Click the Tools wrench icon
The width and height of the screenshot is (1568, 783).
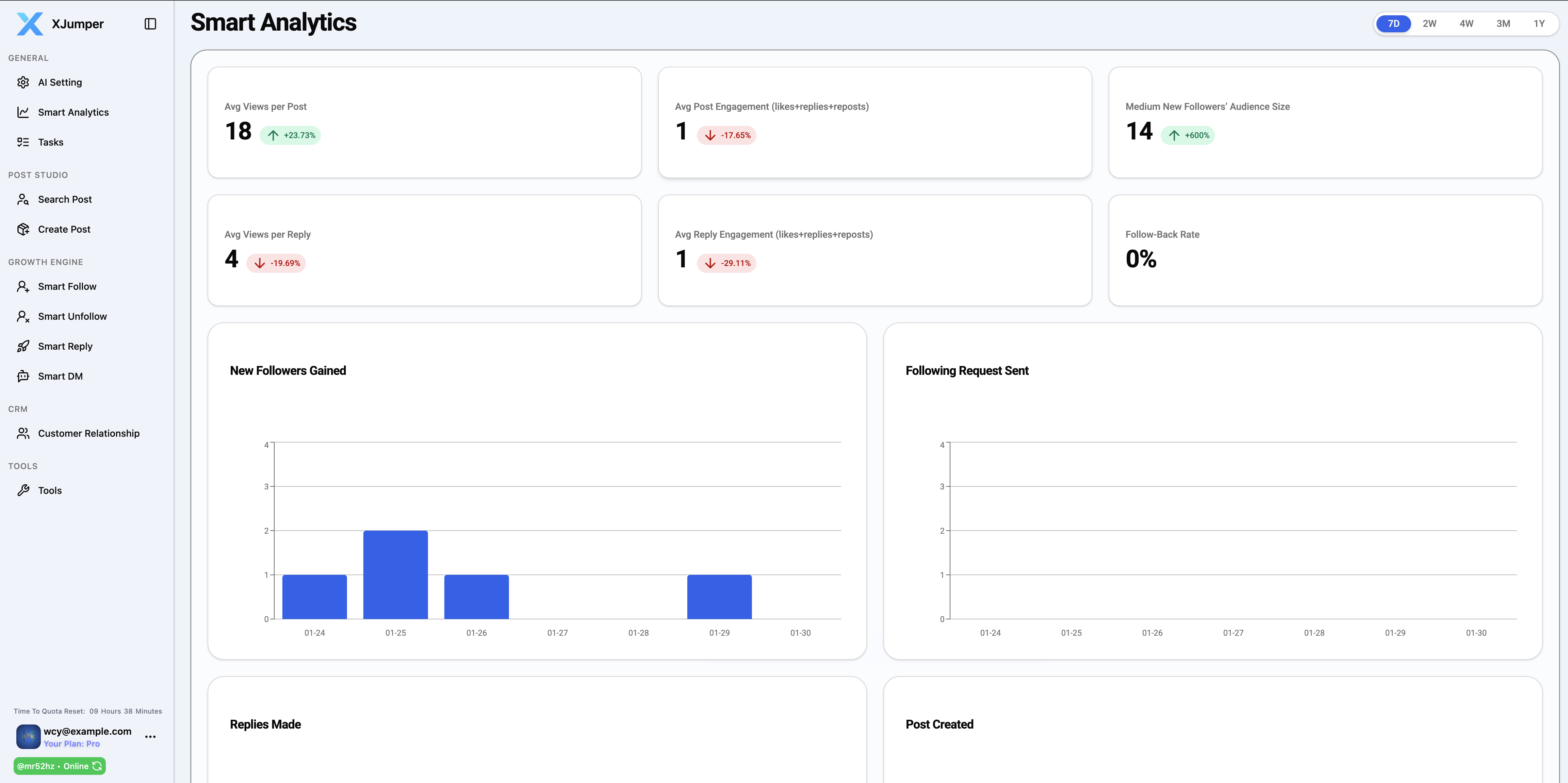(x=23, y=490)
